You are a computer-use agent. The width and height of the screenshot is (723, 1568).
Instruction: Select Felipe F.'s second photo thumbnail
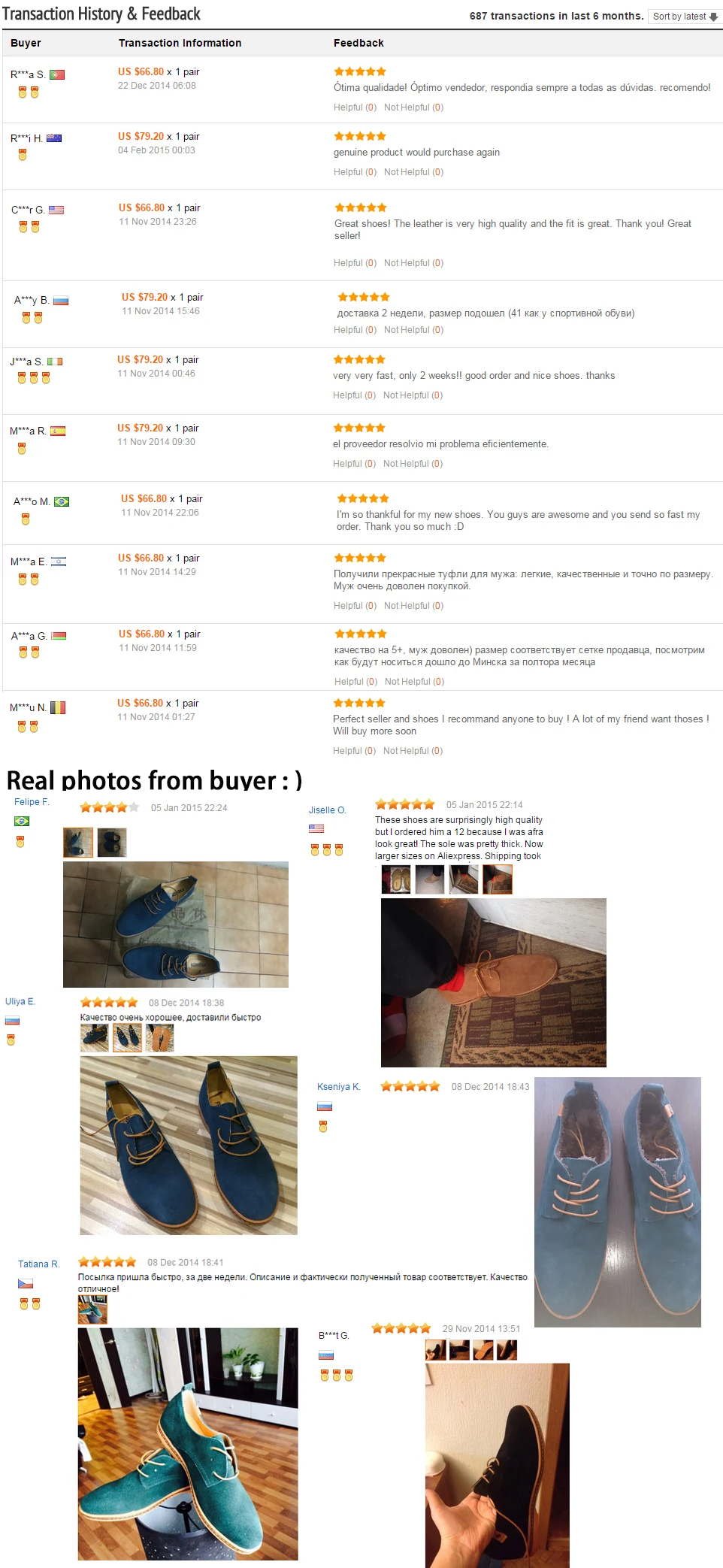(x=112, y=843)
